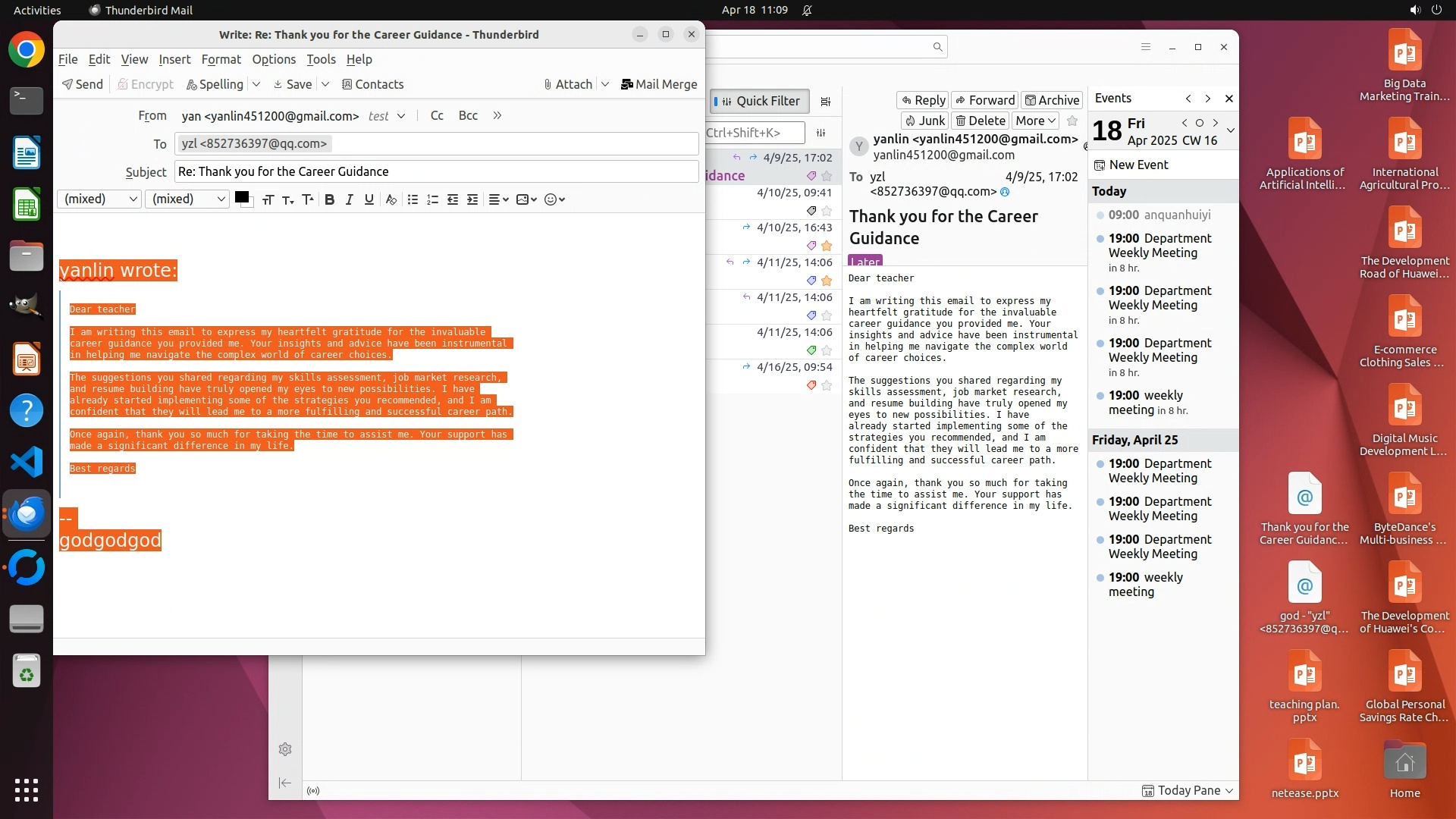Remove text styling with clear formatting icon
Screen dimensions: 1456x819
click(x=391, y=199)
